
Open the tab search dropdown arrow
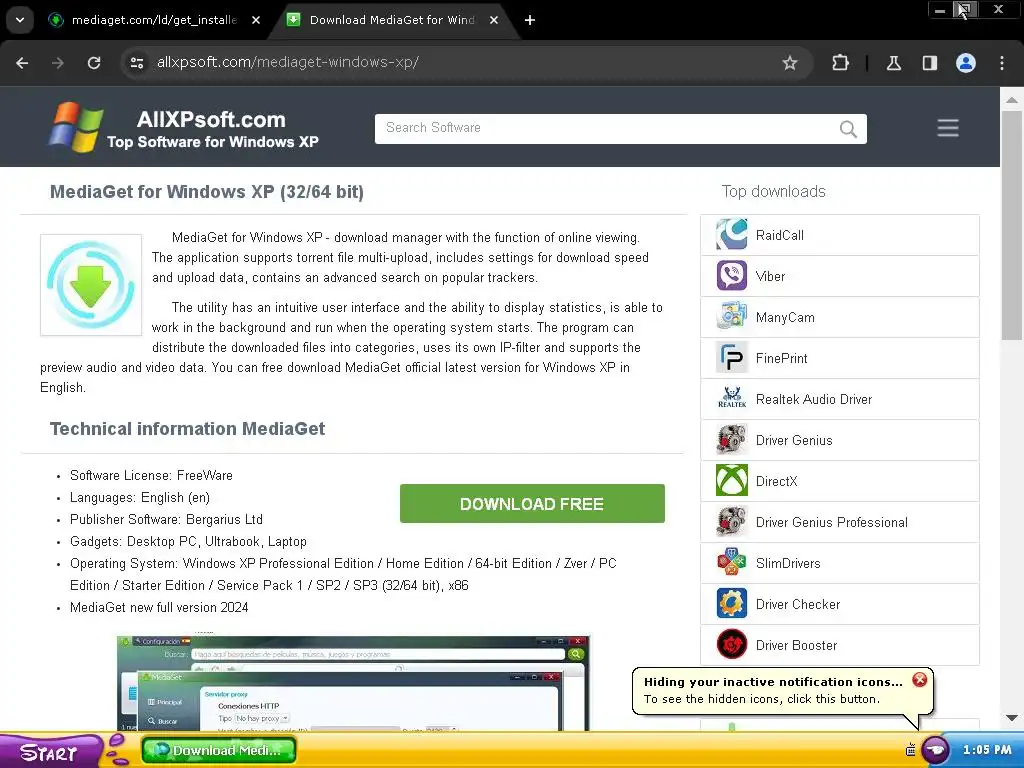(x=20, y=20)
